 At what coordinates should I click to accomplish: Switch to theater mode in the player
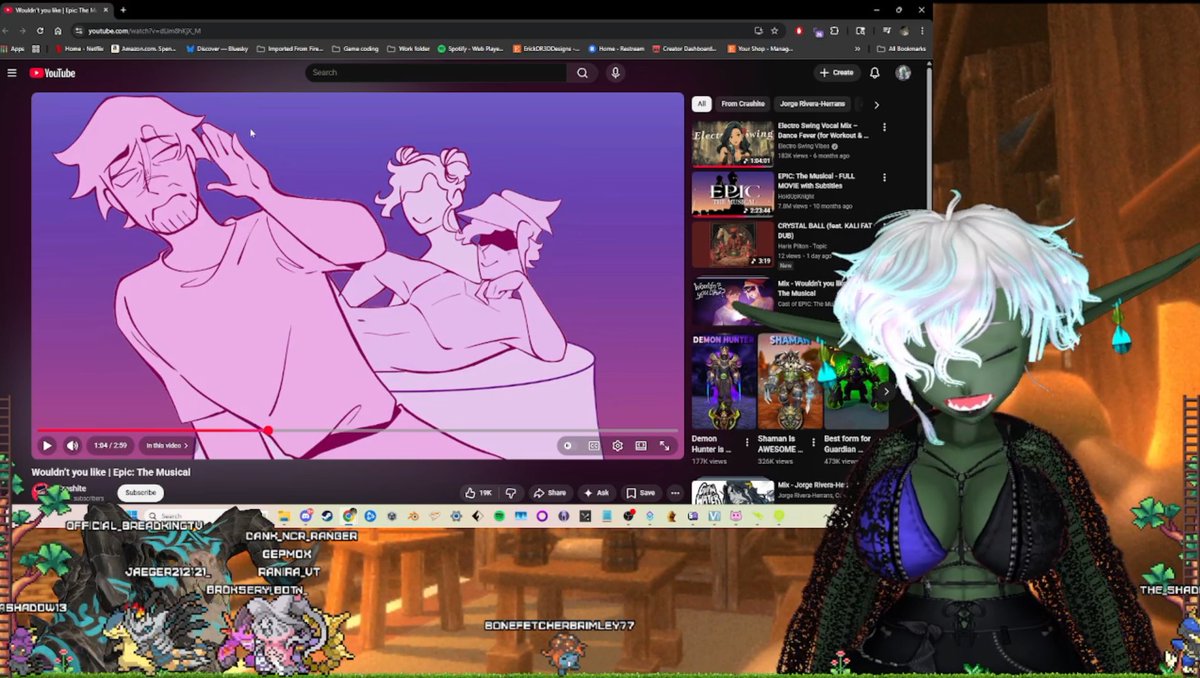641,446
